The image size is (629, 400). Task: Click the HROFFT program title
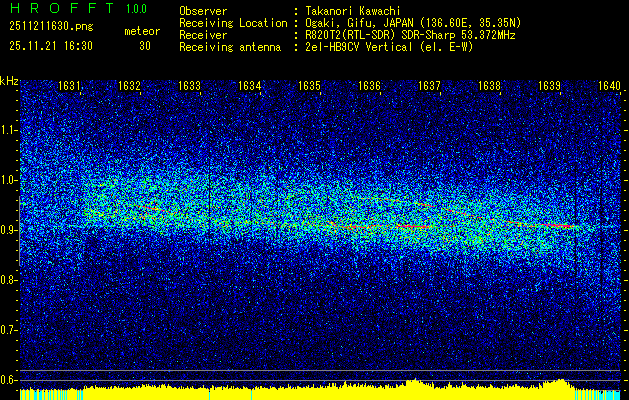click(62, 8)
